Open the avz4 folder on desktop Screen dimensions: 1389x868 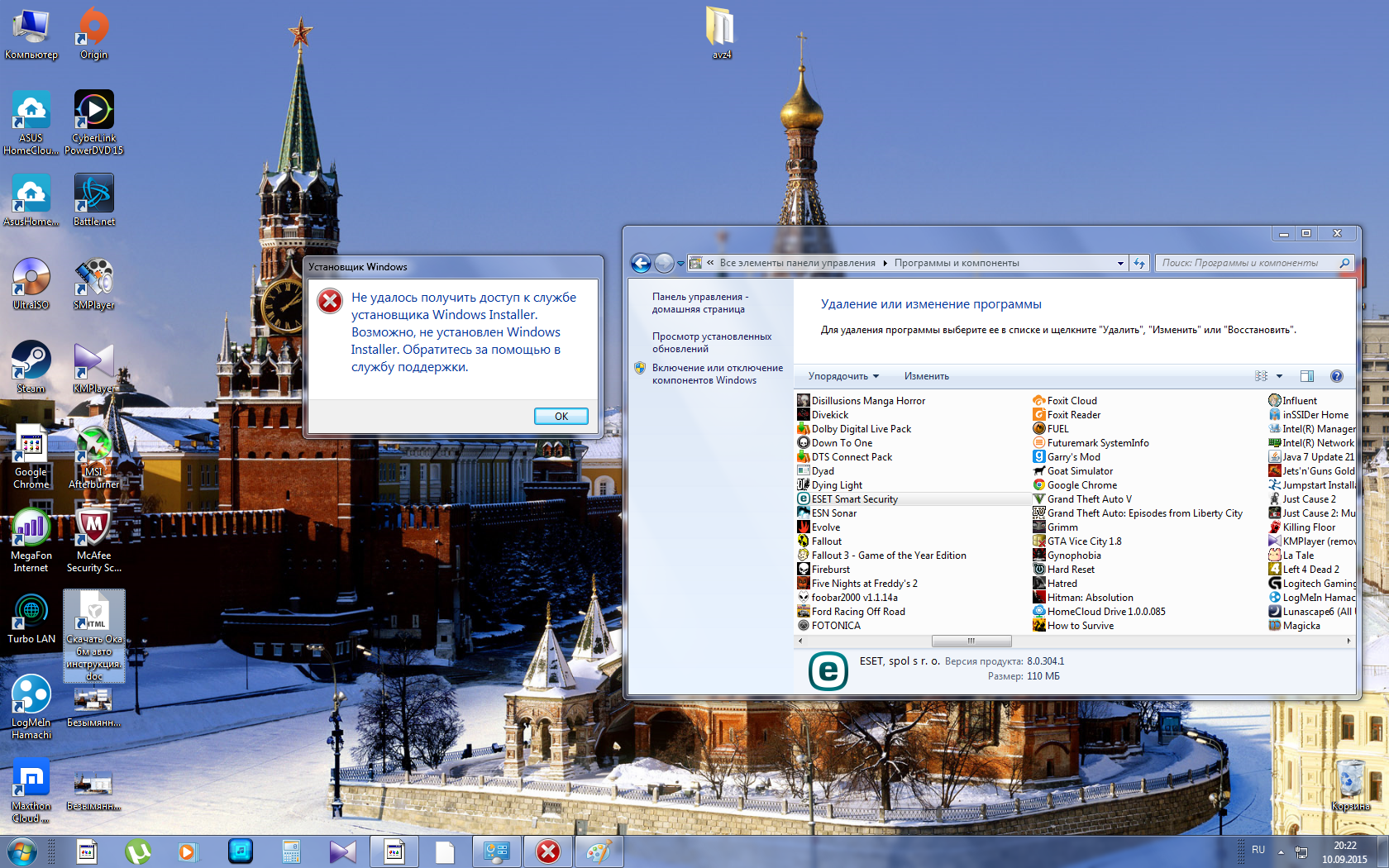click(x=721, y=33)
